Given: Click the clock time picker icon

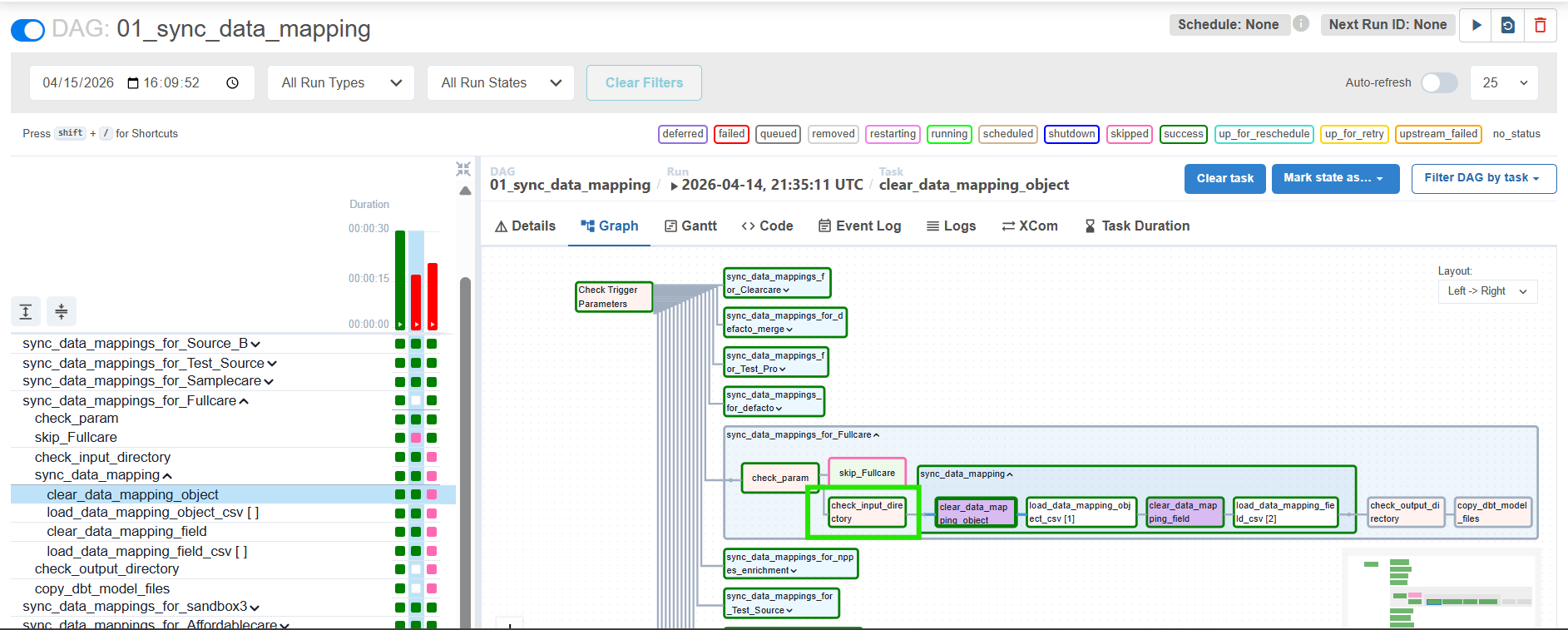Looking at the screenshot, I should point(233,83).
